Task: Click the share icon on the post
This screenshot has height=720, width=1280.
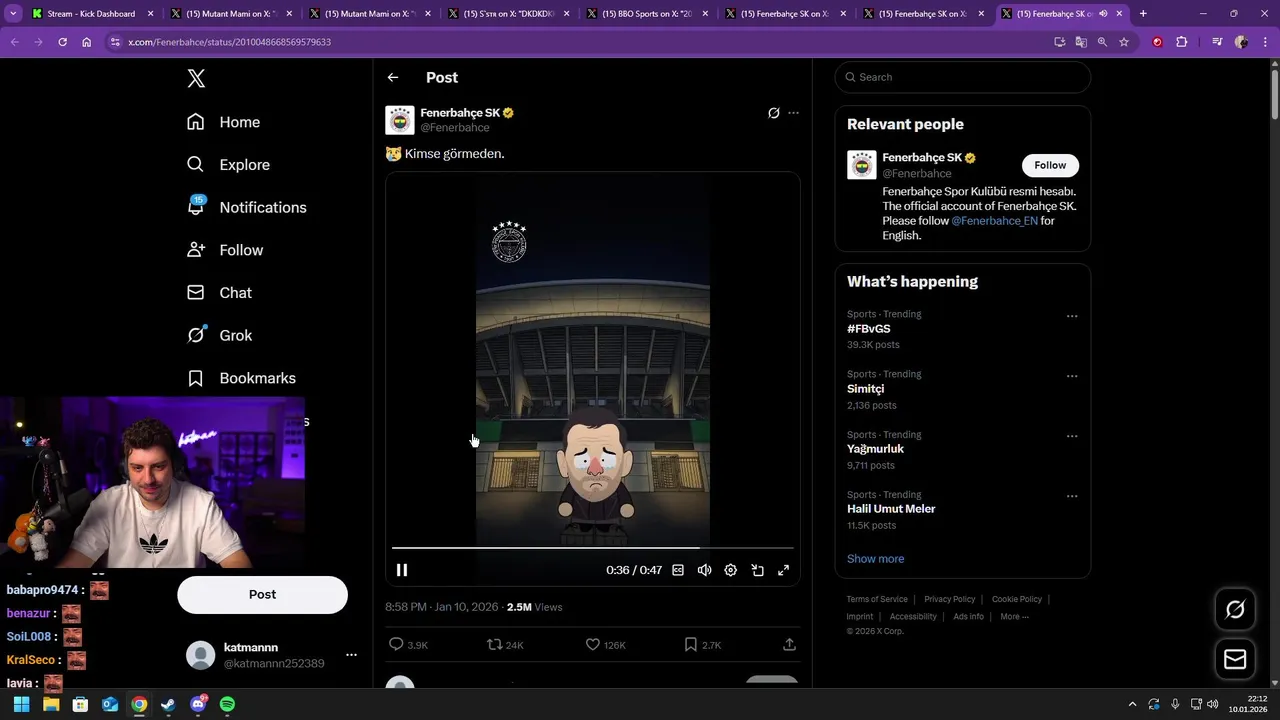Action: [x=789, y=645]
